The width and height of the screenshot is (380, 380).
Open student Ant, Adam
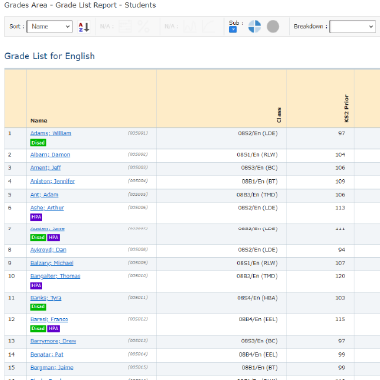coord(44,194)
